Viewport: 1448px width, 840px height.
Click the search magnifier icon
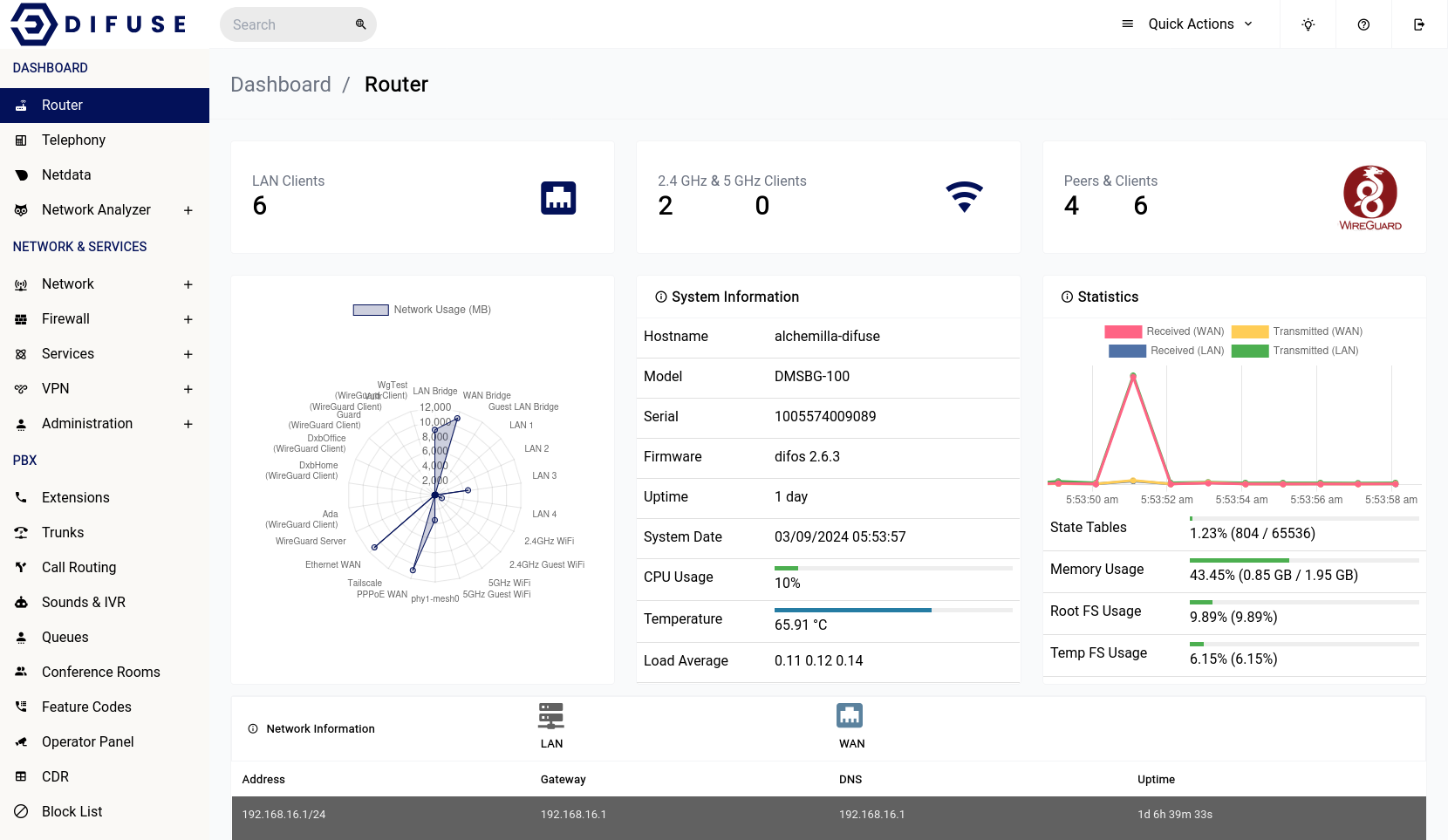pyautogui.click(x=360, y=24)
